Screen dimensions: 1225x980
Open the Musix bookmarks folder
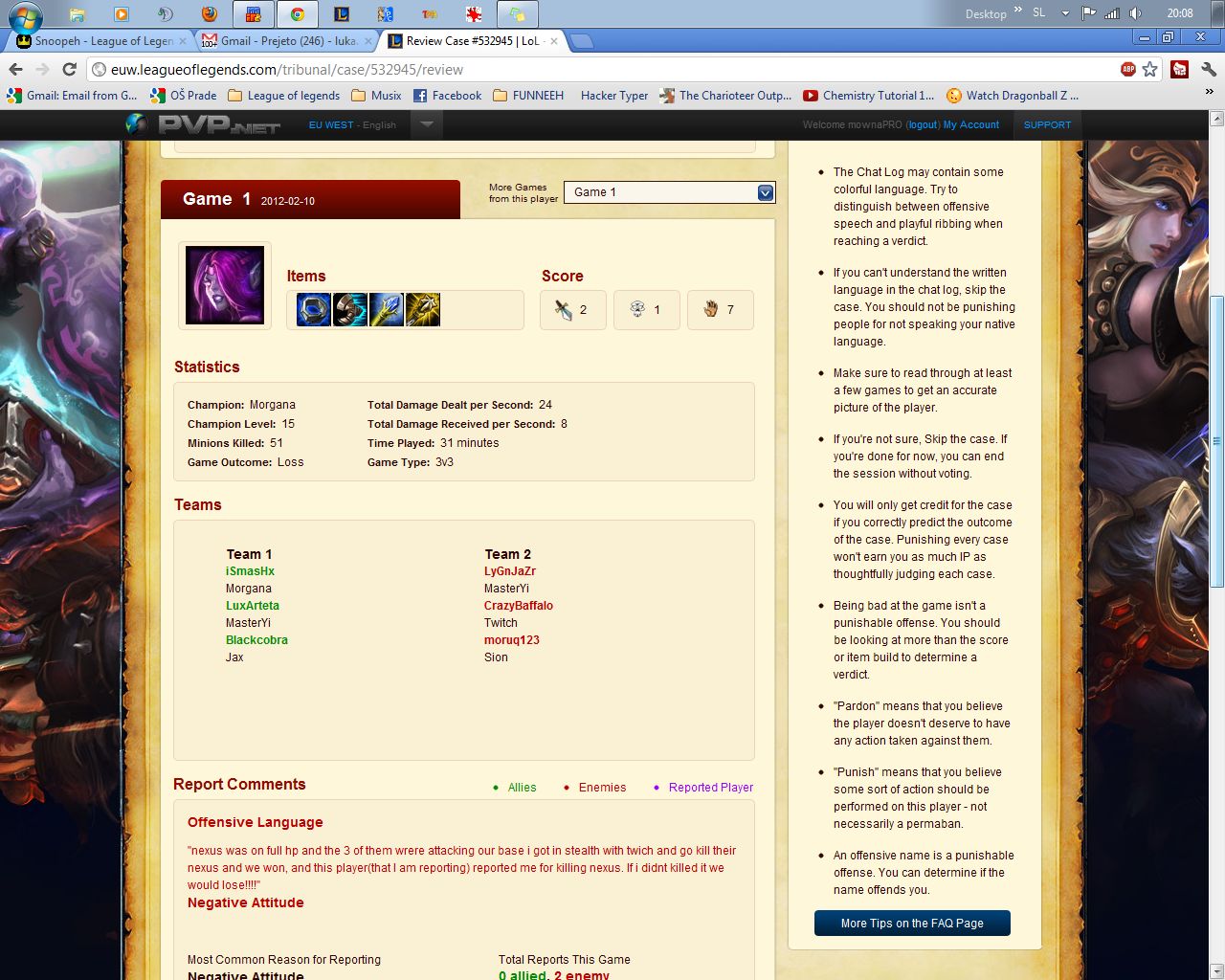(376, 96)
